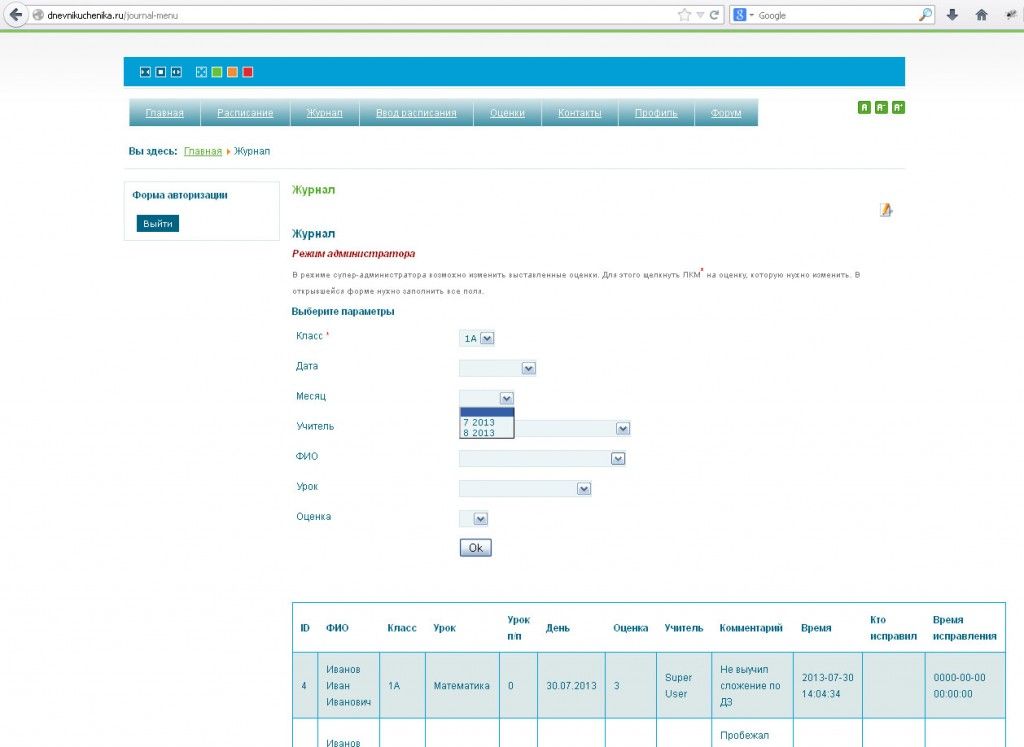
Task: Reset font size with default A icon
Action: (x=864, y=107)
